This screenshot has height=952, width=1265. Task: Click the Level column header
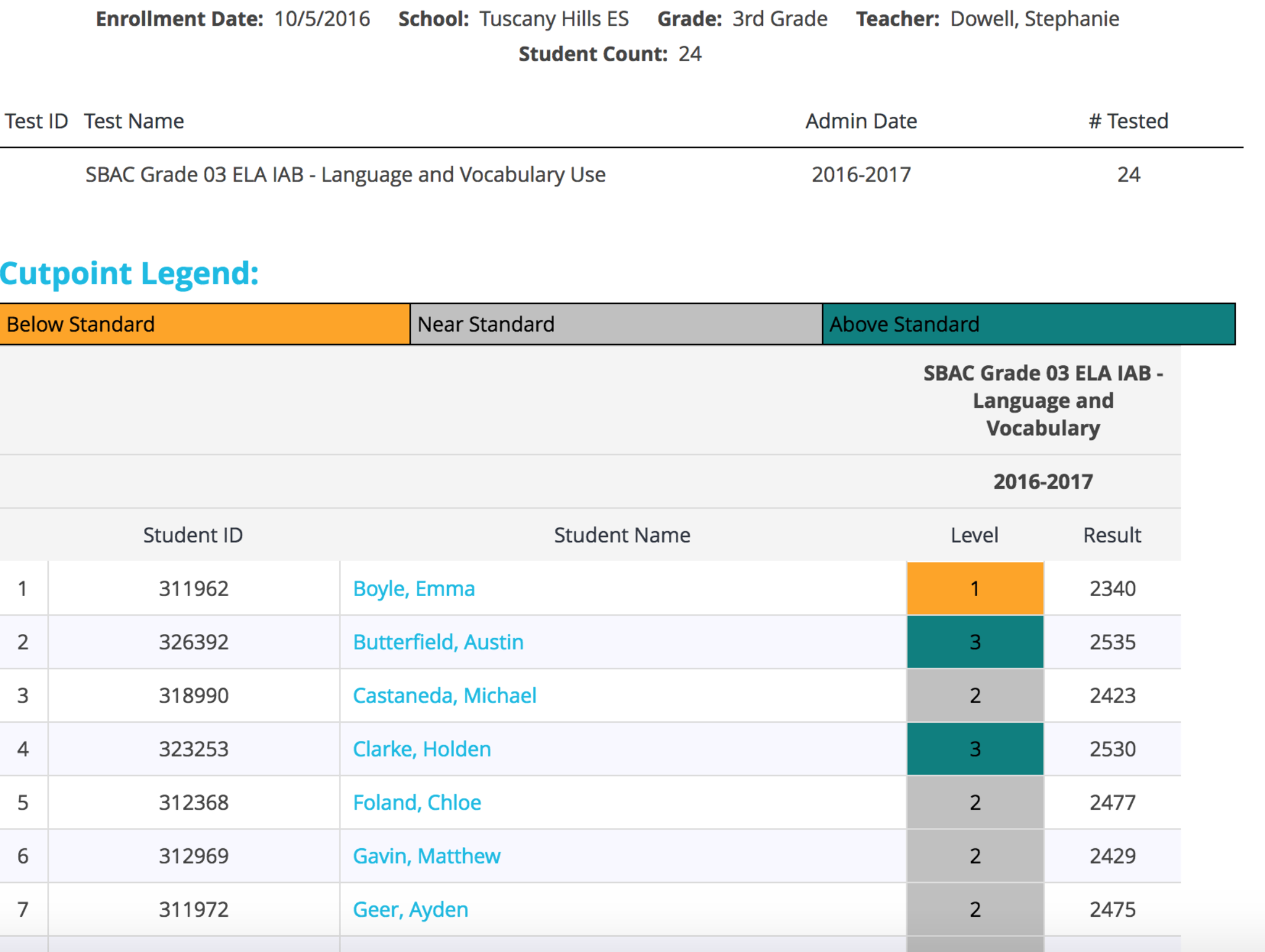[x=974, y=535]
